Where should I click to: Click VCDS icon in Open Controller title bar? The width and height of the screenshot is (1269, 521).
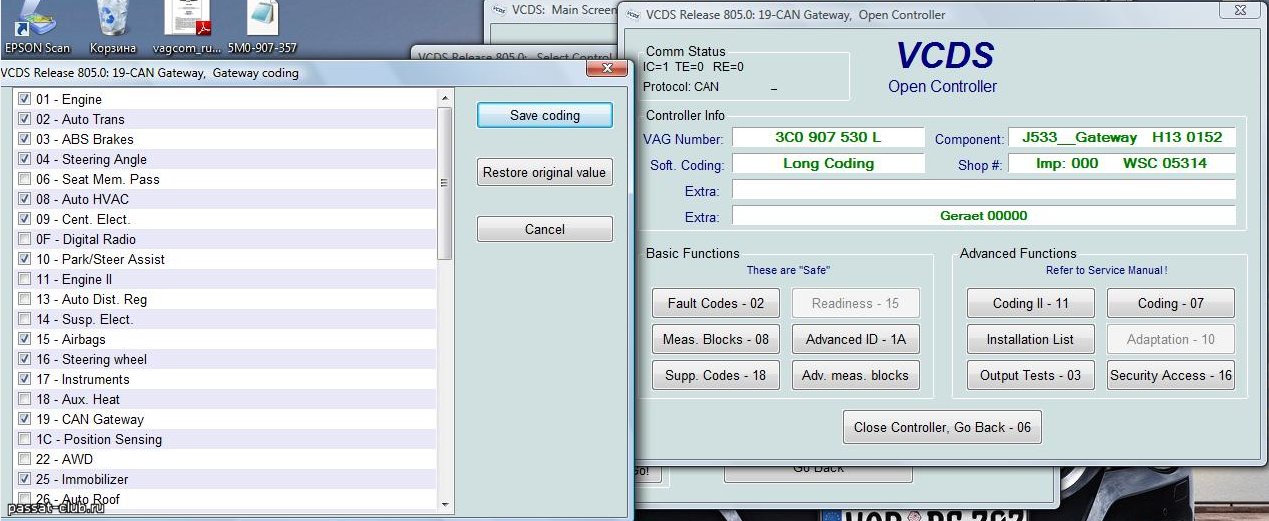630,15
